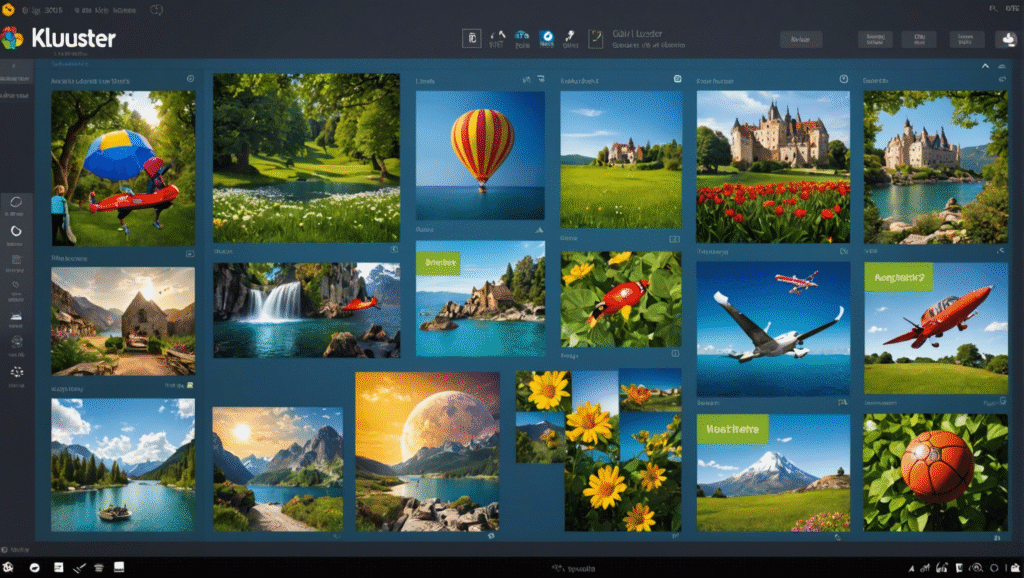Click the round icon in the top-left title bar
This screenshot has height=578, width=1024.
click(155, 10)
